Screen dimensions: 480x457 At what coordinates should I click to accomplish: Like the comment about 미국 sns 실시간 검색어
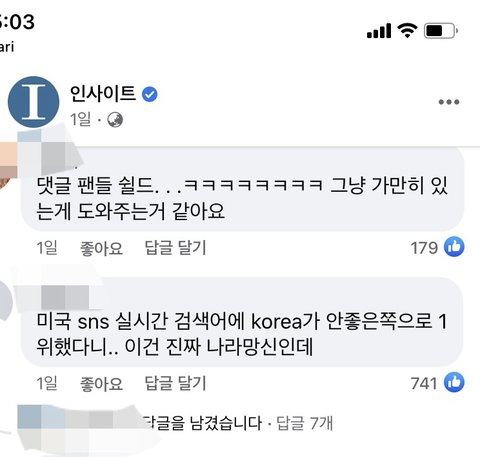(101, 383)
